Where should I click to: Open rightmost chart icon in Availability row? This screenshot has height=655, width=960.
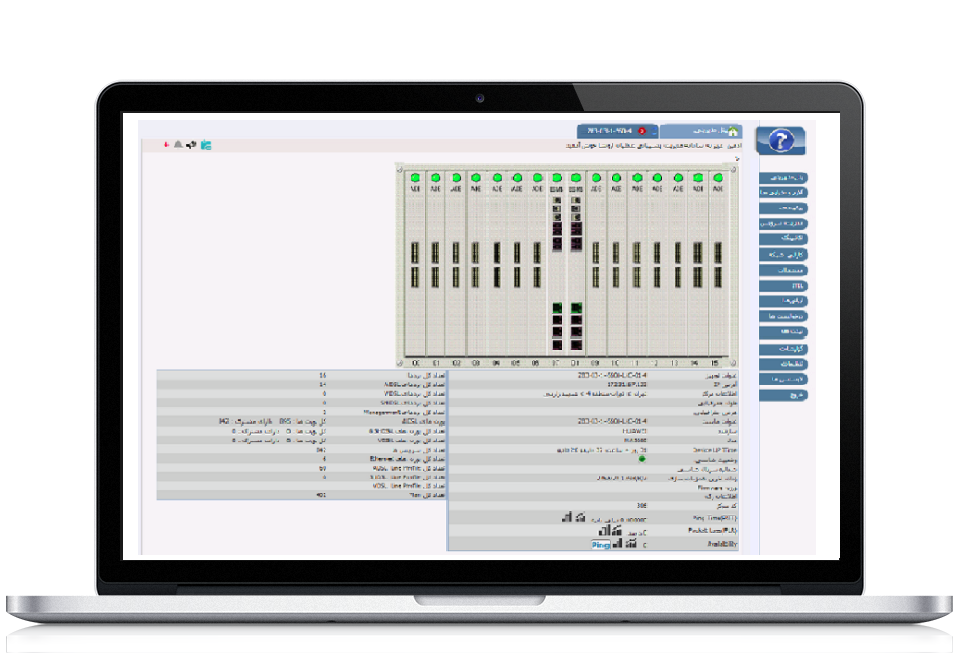[632, 544]
